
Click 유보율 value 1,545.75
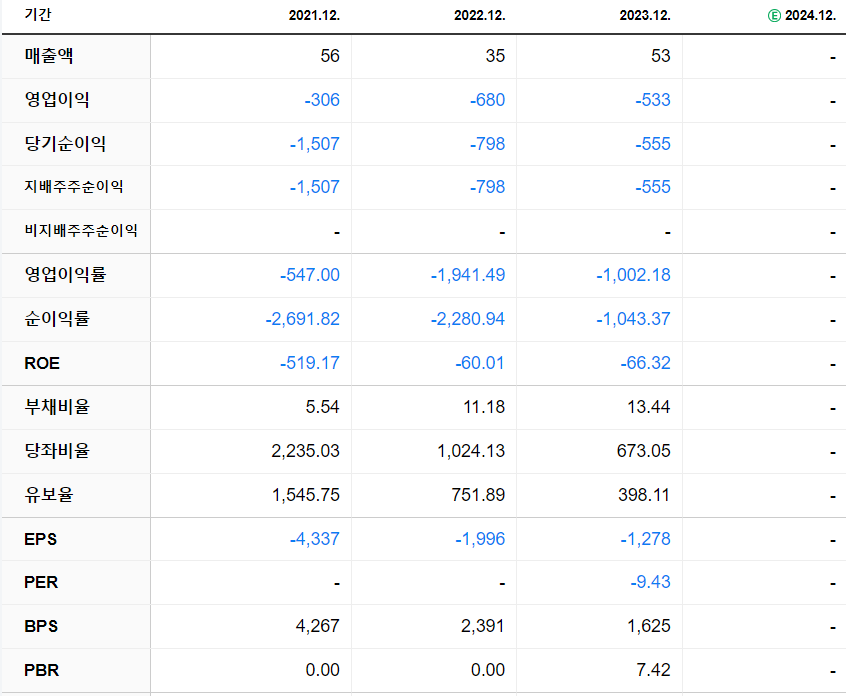306,495
